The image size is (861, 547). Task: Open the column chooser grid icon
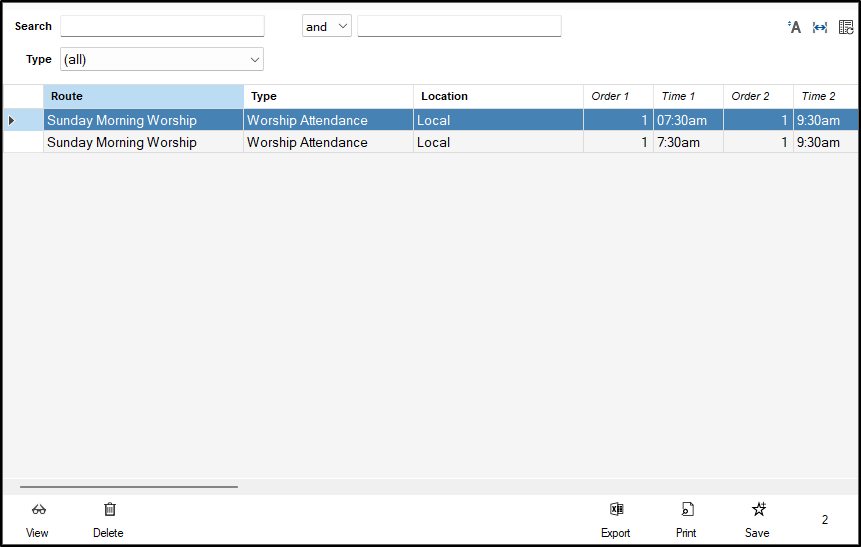click(846, 27)
